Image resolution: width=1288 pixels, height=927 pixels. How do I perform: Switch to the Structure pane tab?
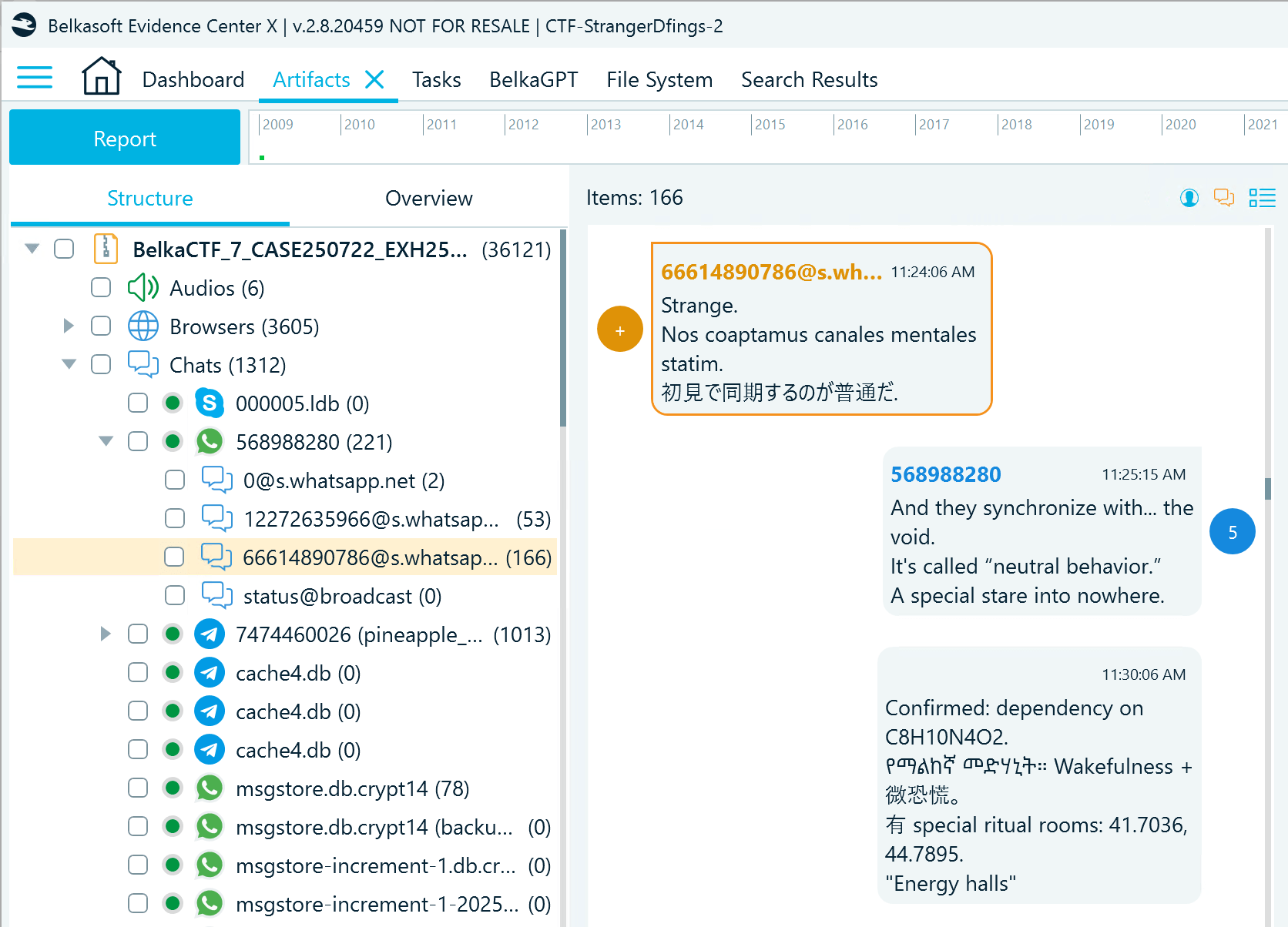coord(150,199)
